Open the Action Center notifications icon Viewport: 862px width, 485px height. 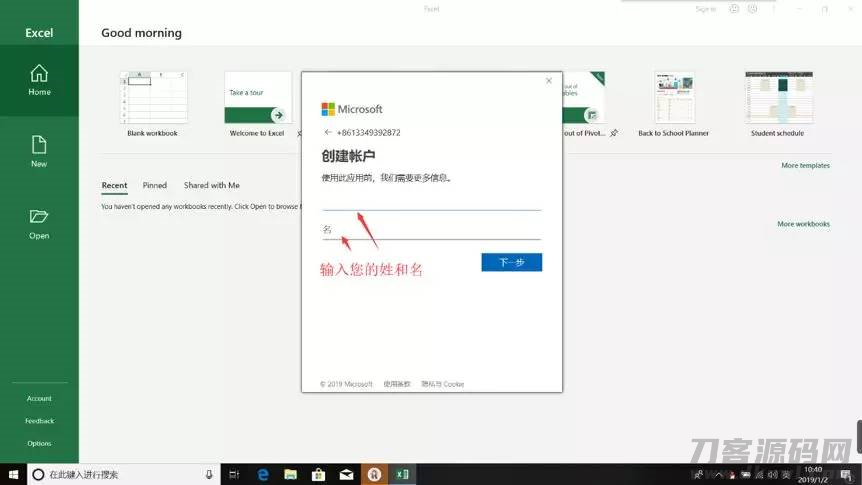(x=846, y=474)
